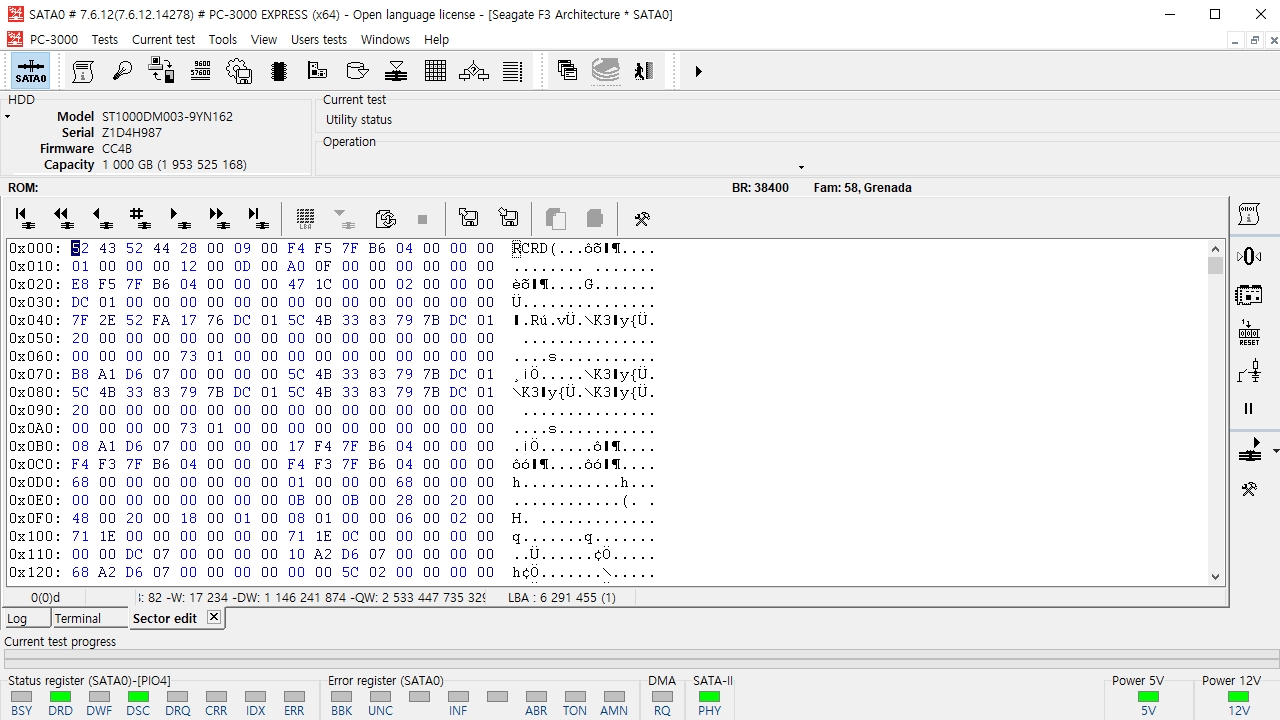Image resolution: width=1280 pixels, height=720 pixels.
Task: Open the Tools menu
Action: [x=223, y=39]
